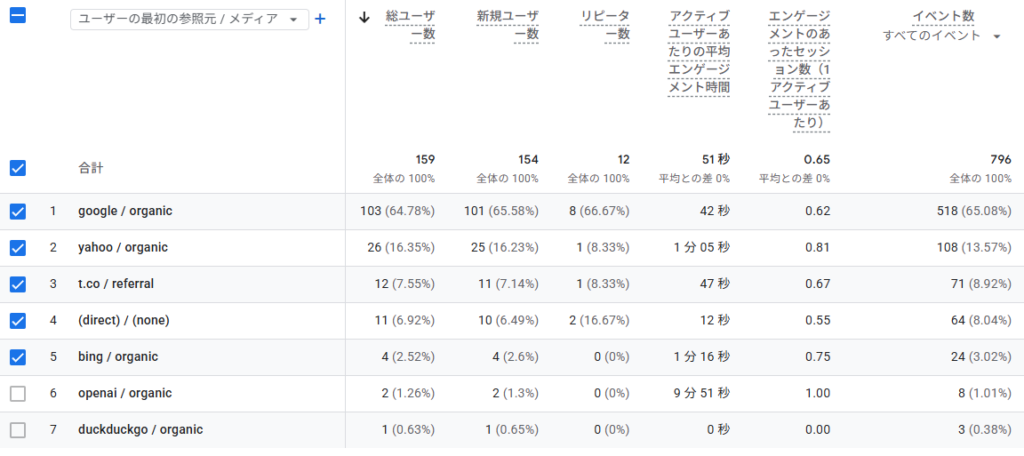Click total users value 12 (7.55%)
Viewport: 1024px width, 456px height.
404,284
